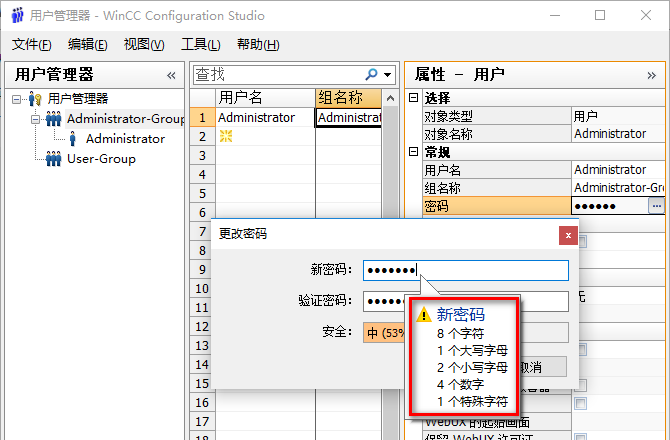670x440 pixels.
Task: Click the 新密码 input field
Action: pyautogui.click(x=466, y=270)
